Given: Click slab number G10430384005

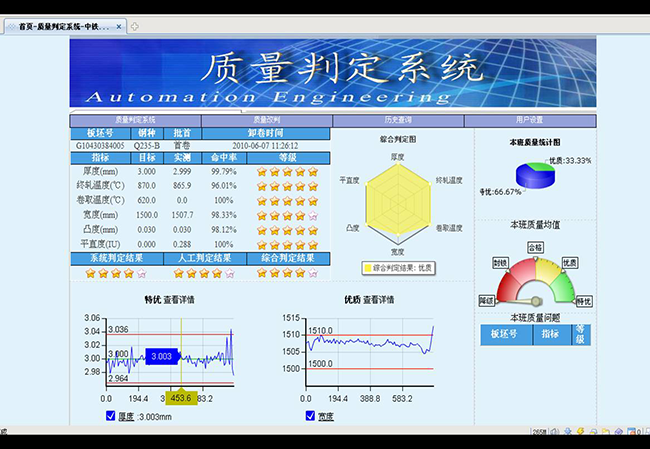Looking at the screenshot, I should point(100,146).
